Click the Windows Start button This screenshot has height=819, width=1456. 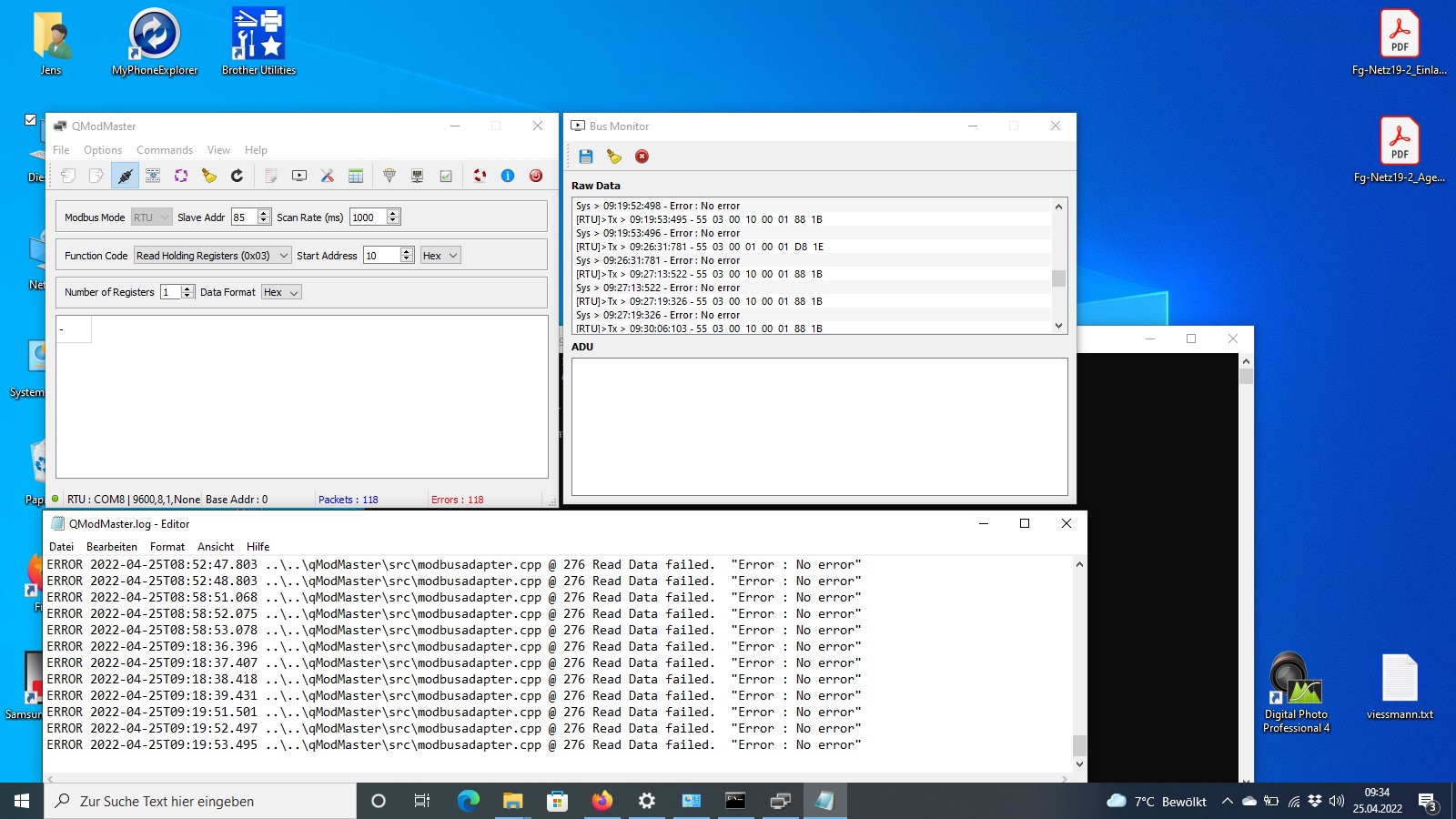click(22, 801)
